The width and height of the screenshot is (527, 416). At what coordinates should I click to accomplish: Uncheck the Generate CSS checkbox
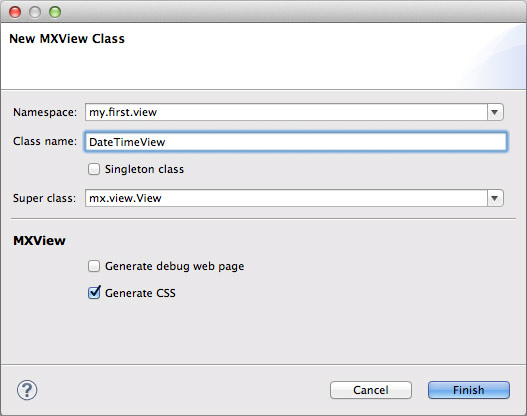click(94, 293)
